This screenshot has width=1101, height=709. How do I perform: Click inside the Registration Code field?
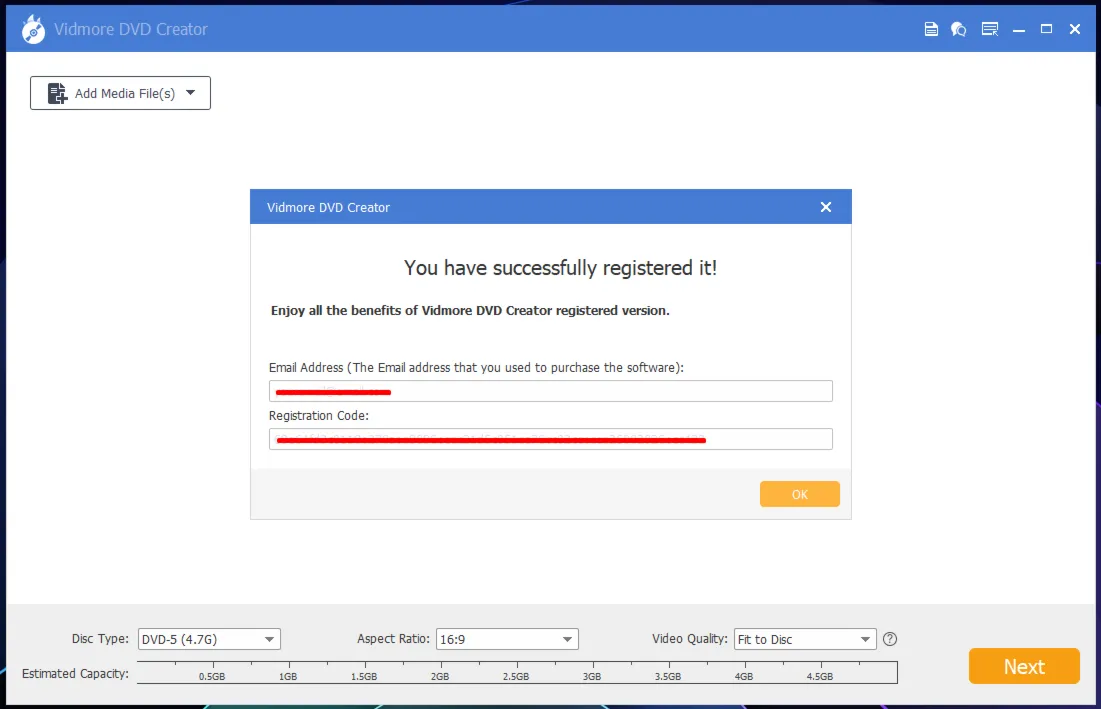click(550, 439)
